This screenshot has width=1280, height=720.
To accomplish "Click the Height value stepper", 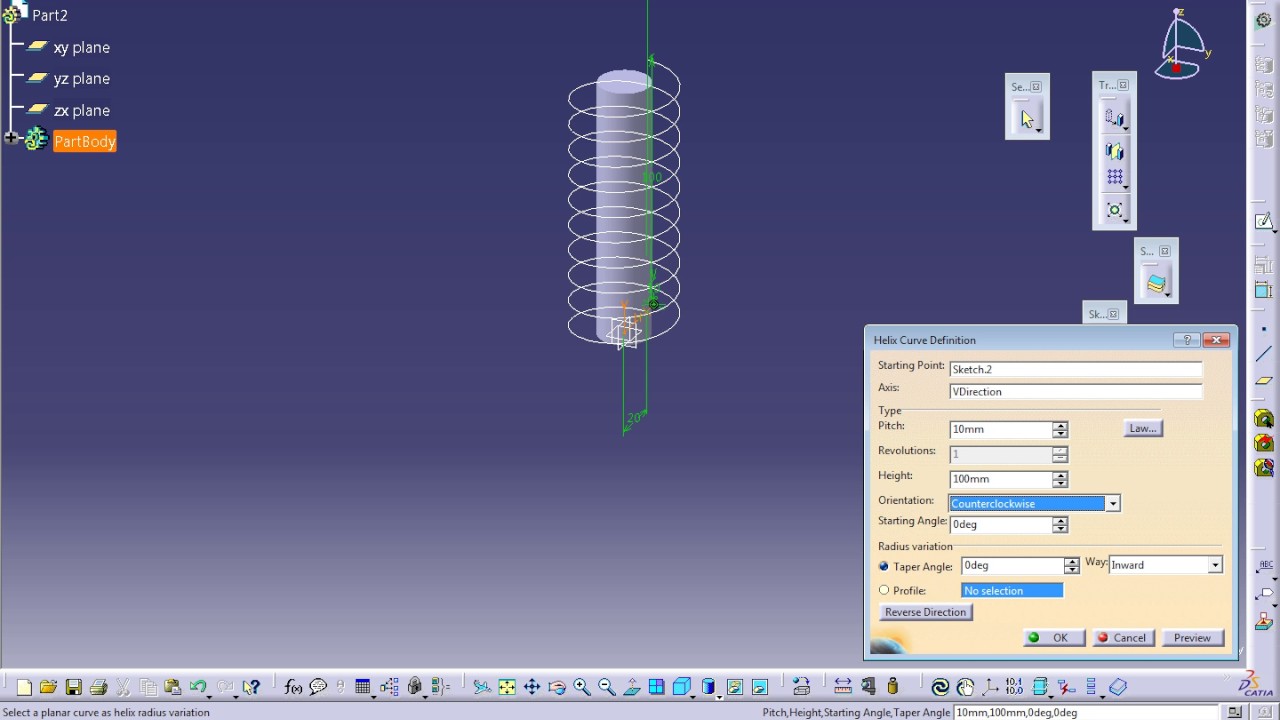I will [x=1060, y=479].
